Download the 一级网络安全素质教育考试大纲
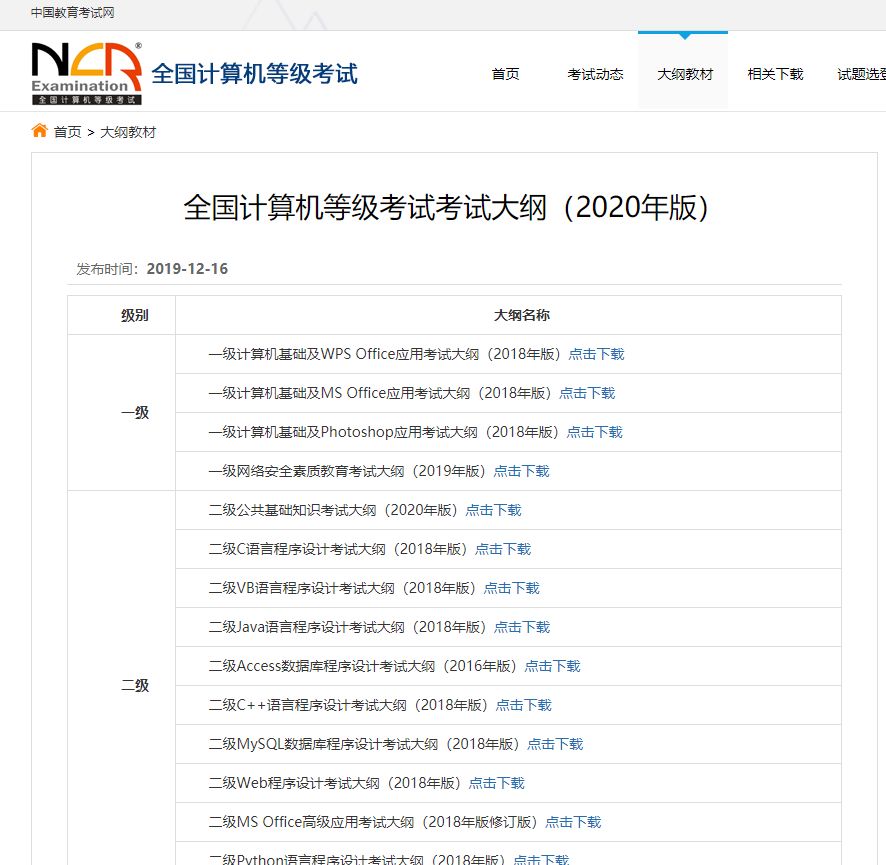This screenshot has height=865, width=886. click(x=522, y=470)
